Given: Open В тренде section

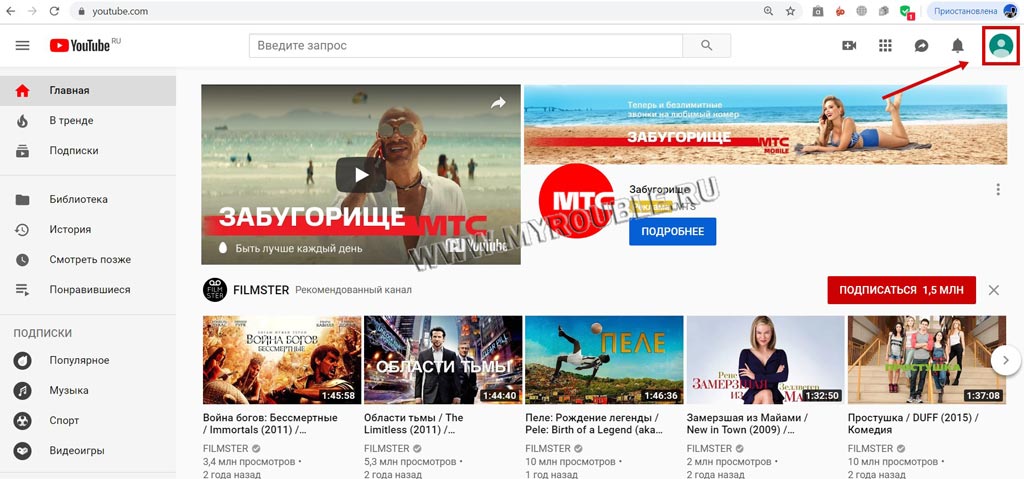Looking at the screenshot, I should (x=88, y=121).
